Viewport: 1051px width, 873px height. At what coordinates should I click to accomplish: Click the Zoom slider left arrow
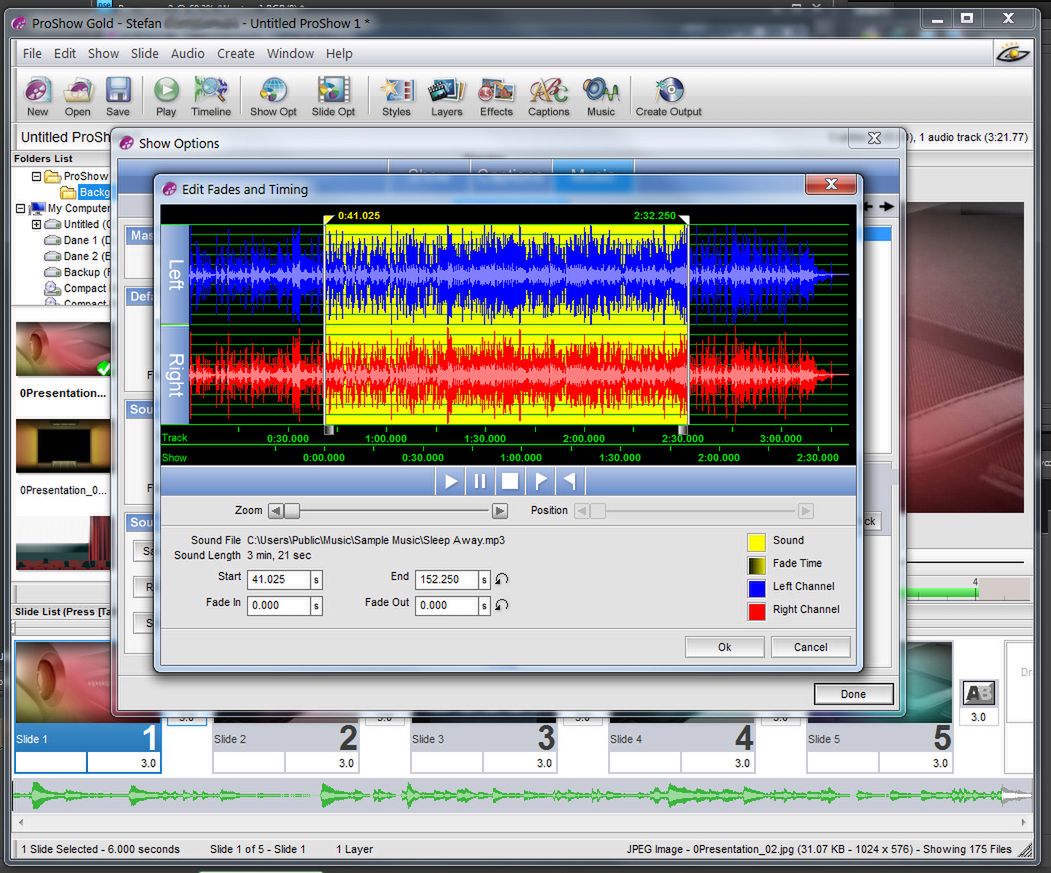(x=275, y=511)
